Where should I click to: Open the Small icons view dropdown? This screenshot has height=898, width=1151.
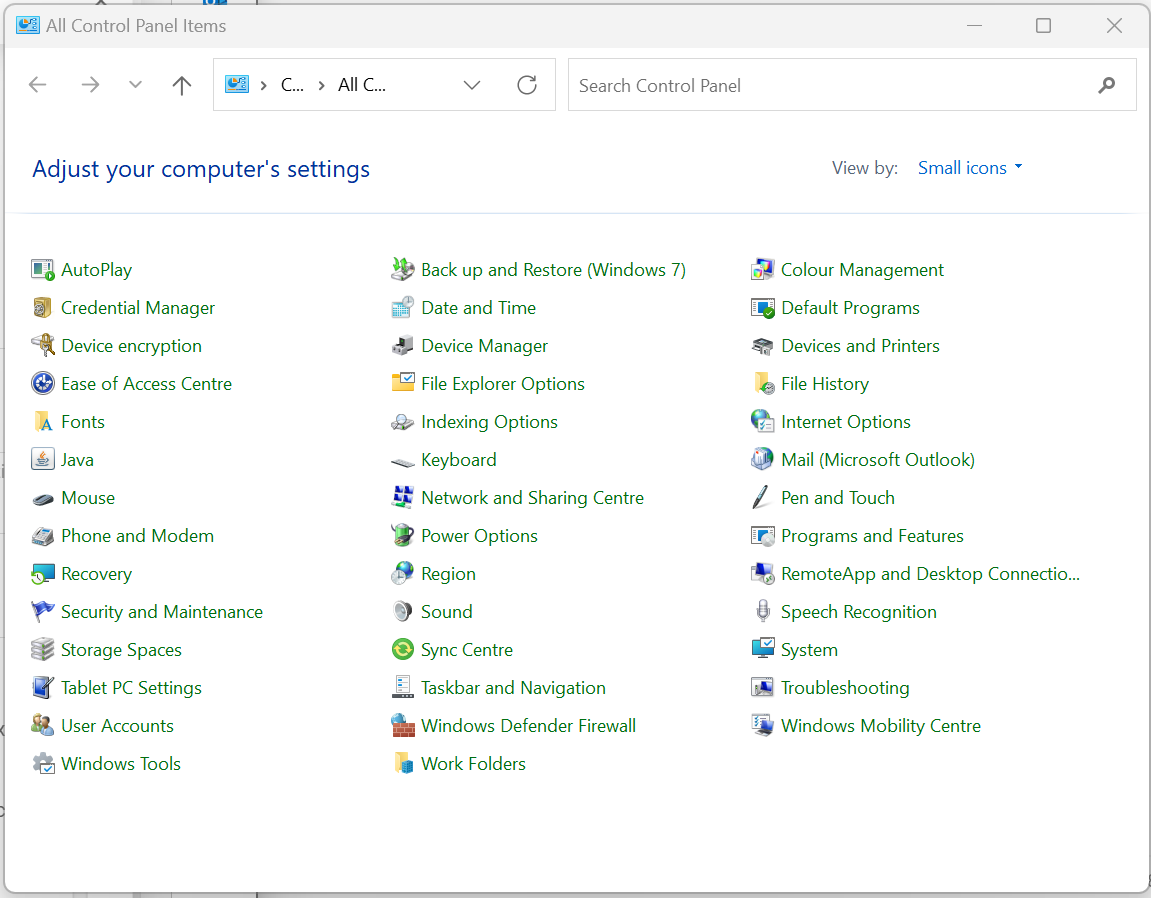click(x=970, y=168)
